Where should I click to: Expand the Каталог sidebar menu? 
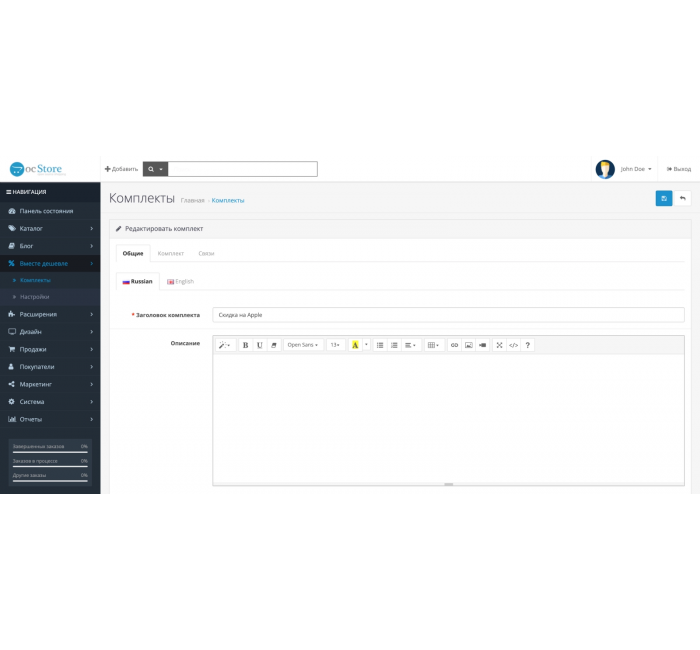point(50,228)
